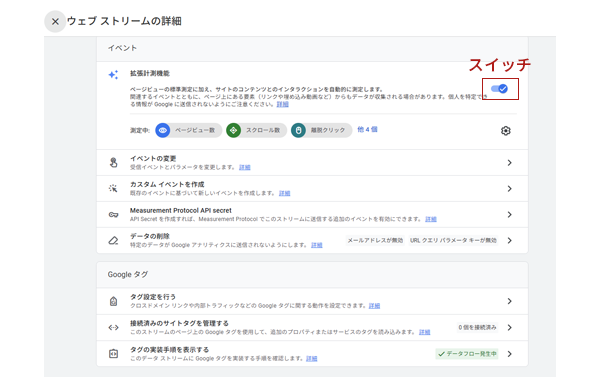This screenshot has height=388, width=600.
Task: Click the タグ設定を行う tag icon
Action: (x=113, y=302)
